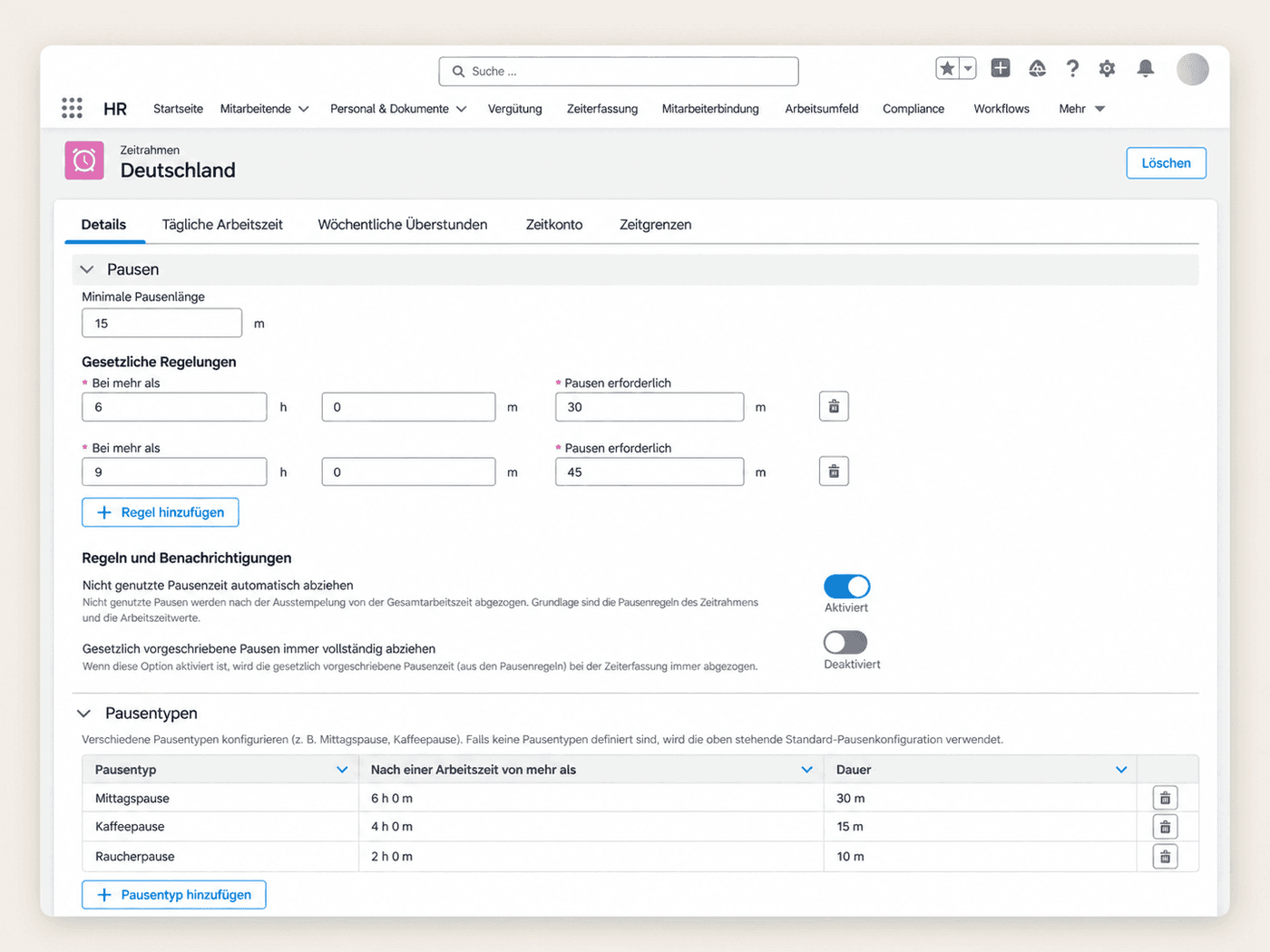This screenshot has width=1270, height=952.
Task: Open the favorites list dropdown arrow
Action: coord(968,68)
